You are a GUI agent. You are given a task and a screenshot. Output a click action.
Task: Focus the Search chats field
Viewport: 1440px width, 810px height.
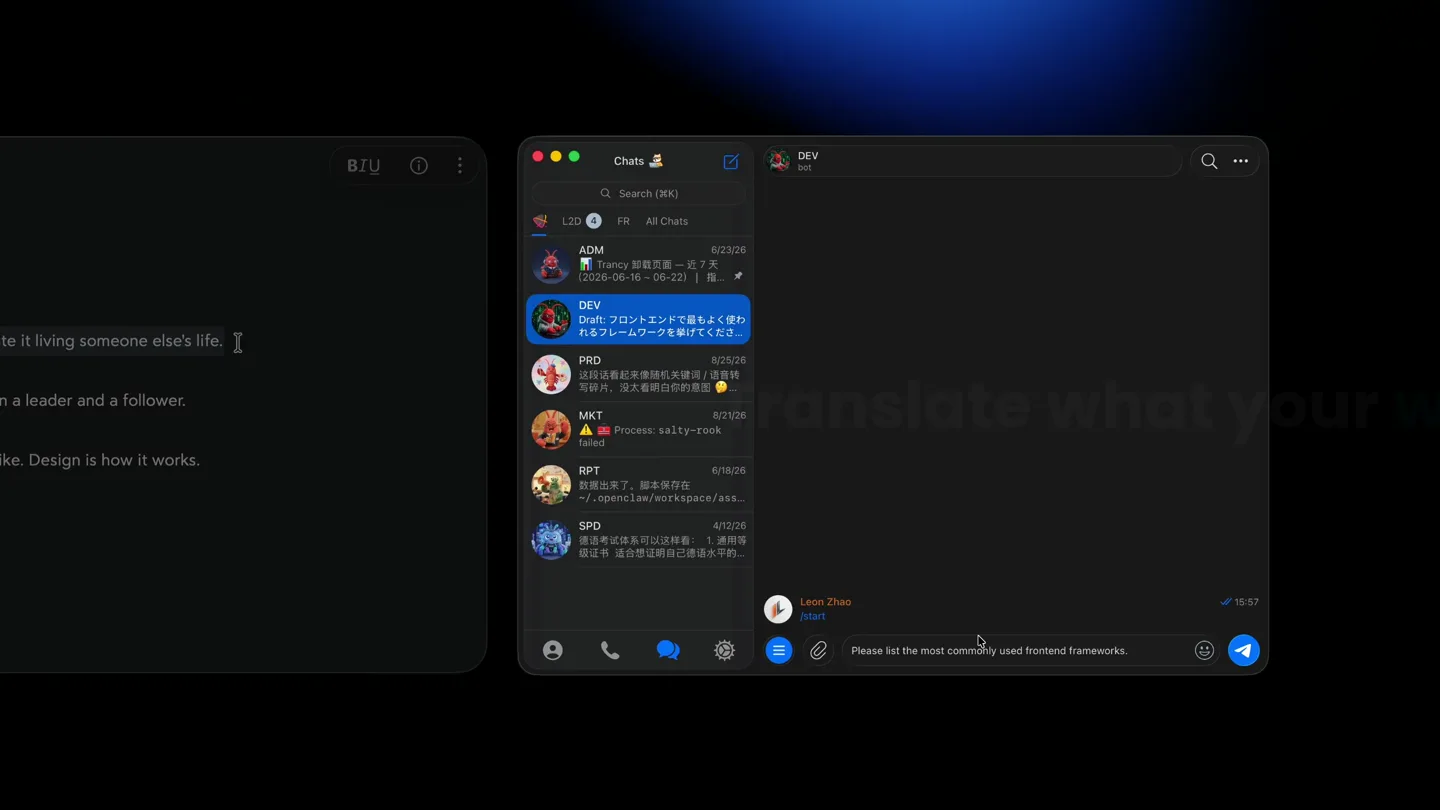click(639, 194)
